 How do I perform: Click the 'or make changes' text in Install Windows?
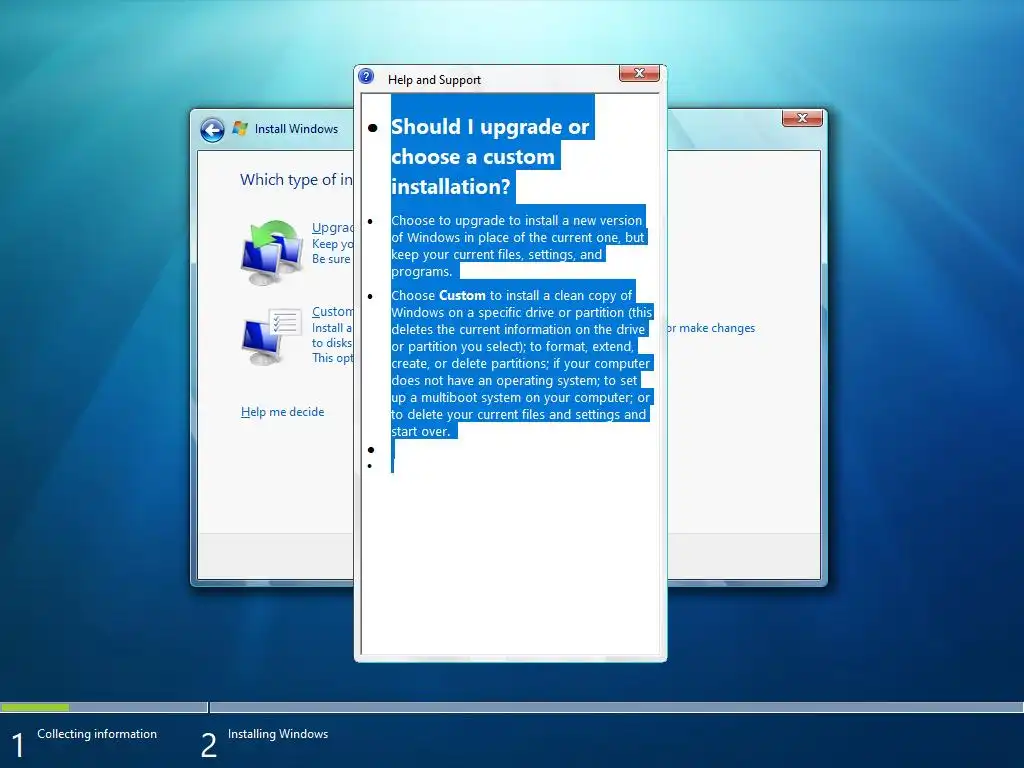click(711, 328)
